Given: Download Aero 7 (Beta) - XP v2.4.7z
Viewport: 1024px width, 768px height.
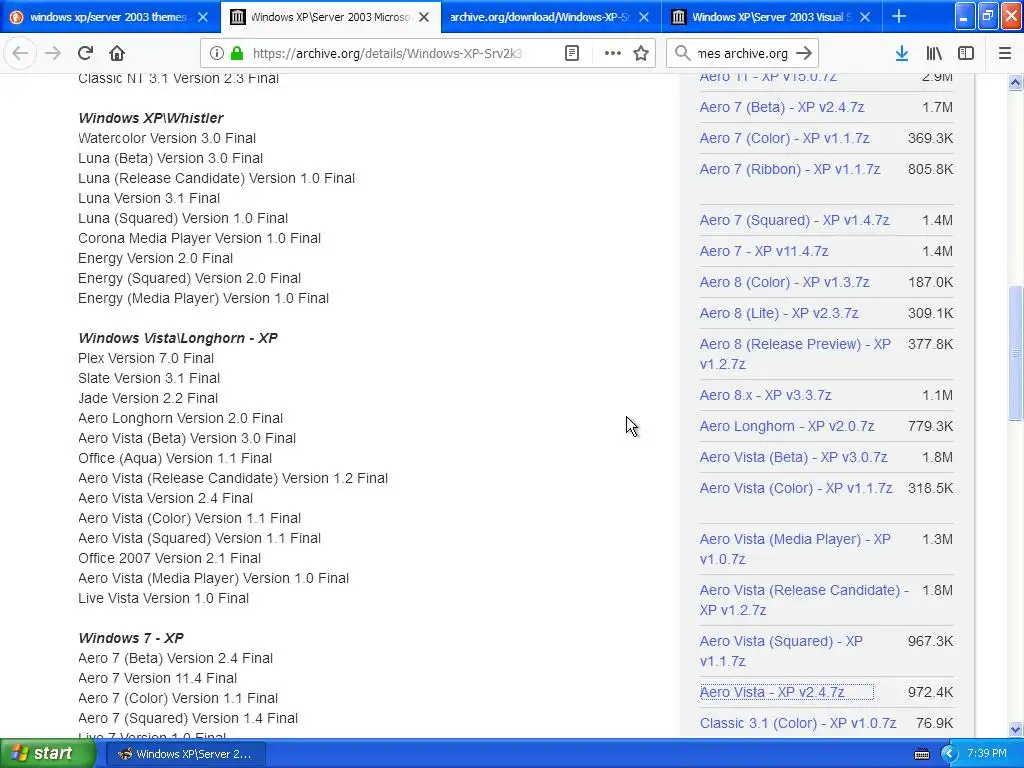Looking at the screenshot, I should (x=782, y=107).
